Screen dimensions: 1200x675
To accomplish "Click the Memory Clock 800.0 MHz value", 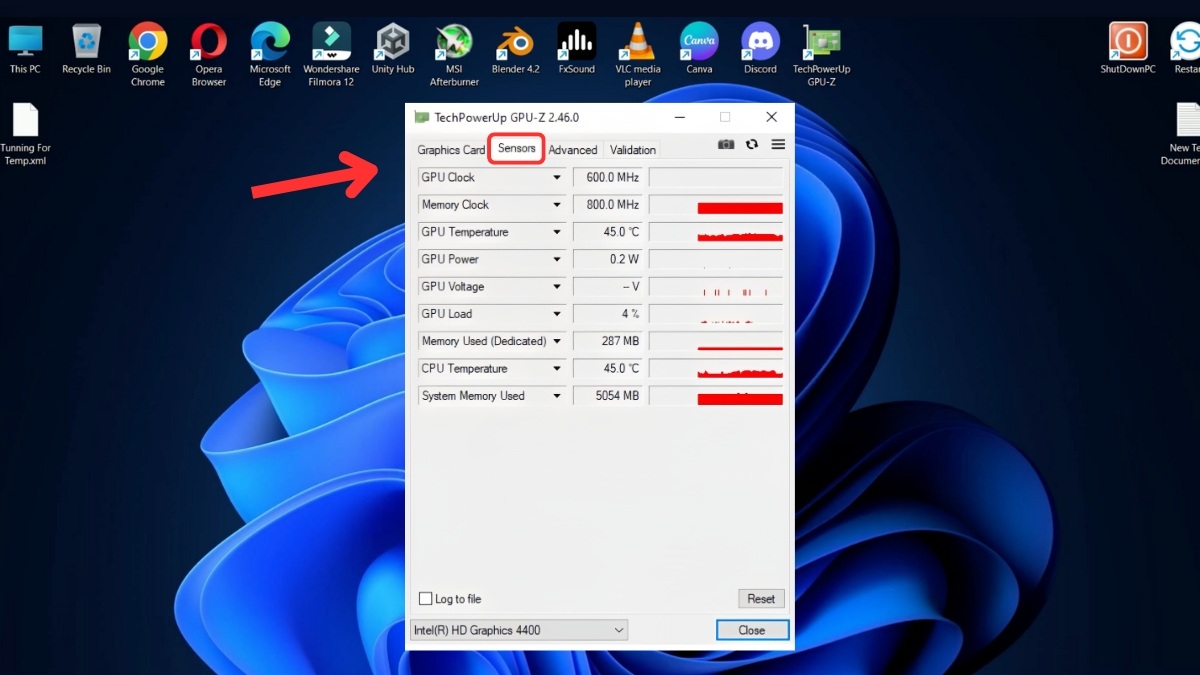I will (608, 205).
